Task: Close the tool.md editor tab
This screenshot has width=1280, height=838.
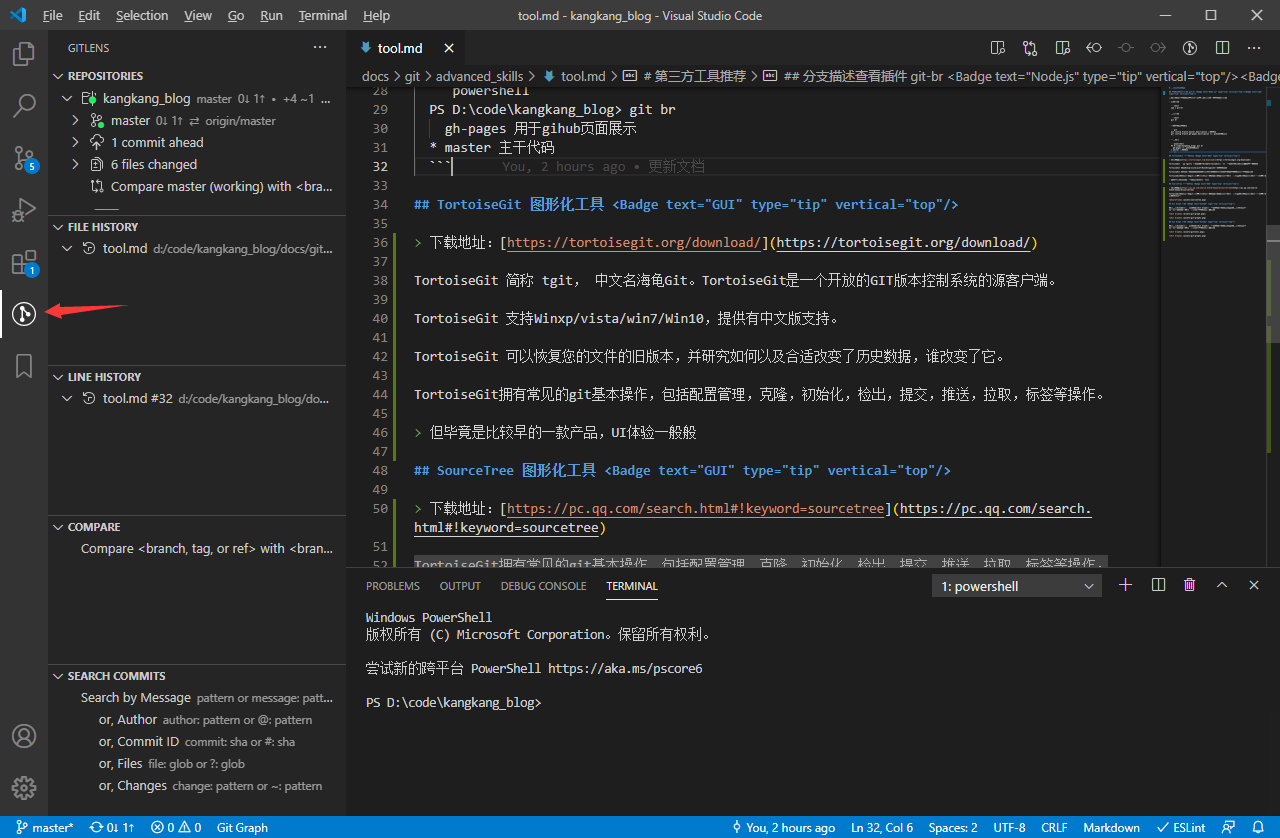Action: click(x=449, y=48)
